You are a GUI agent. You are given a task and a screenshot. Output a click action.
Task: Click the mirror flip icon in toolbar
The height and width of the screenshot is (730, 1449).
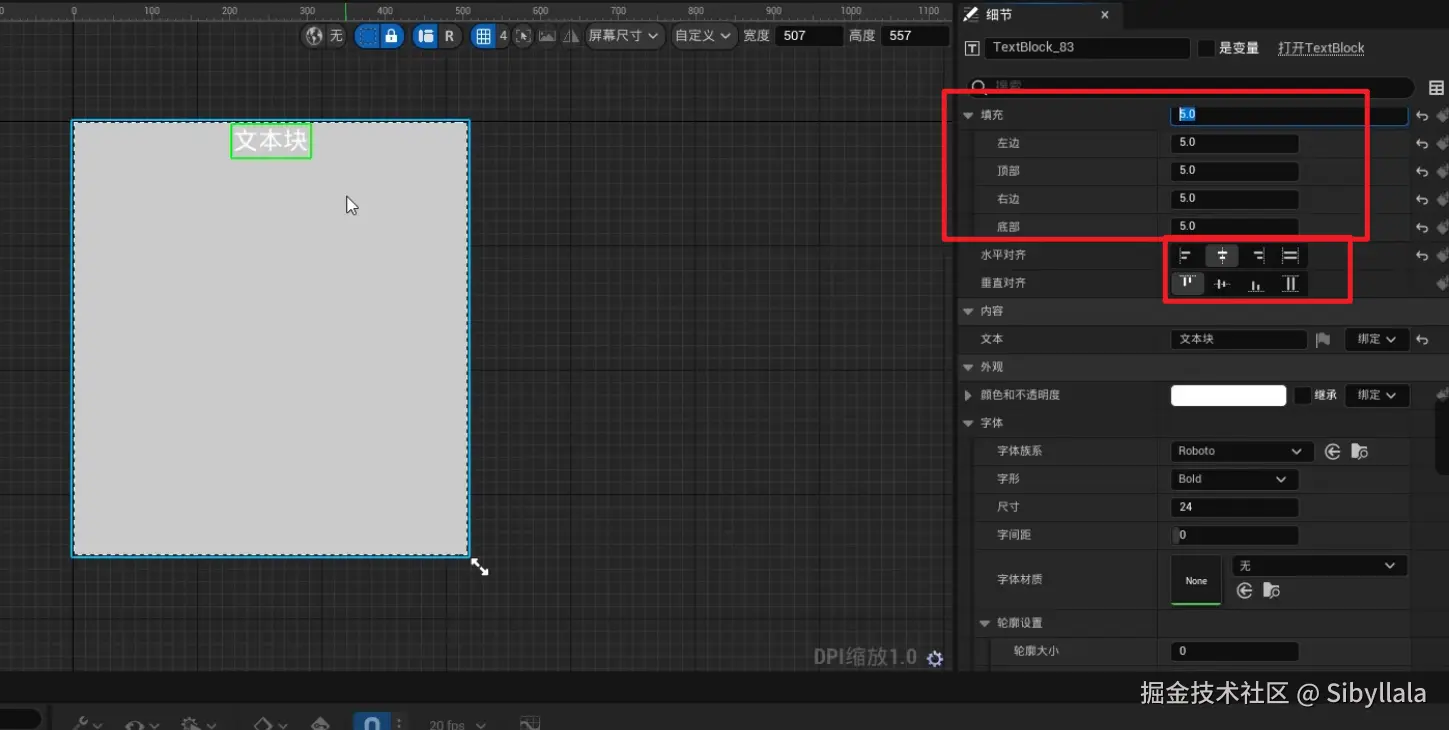pyautogui.click(x=571, y=36)
